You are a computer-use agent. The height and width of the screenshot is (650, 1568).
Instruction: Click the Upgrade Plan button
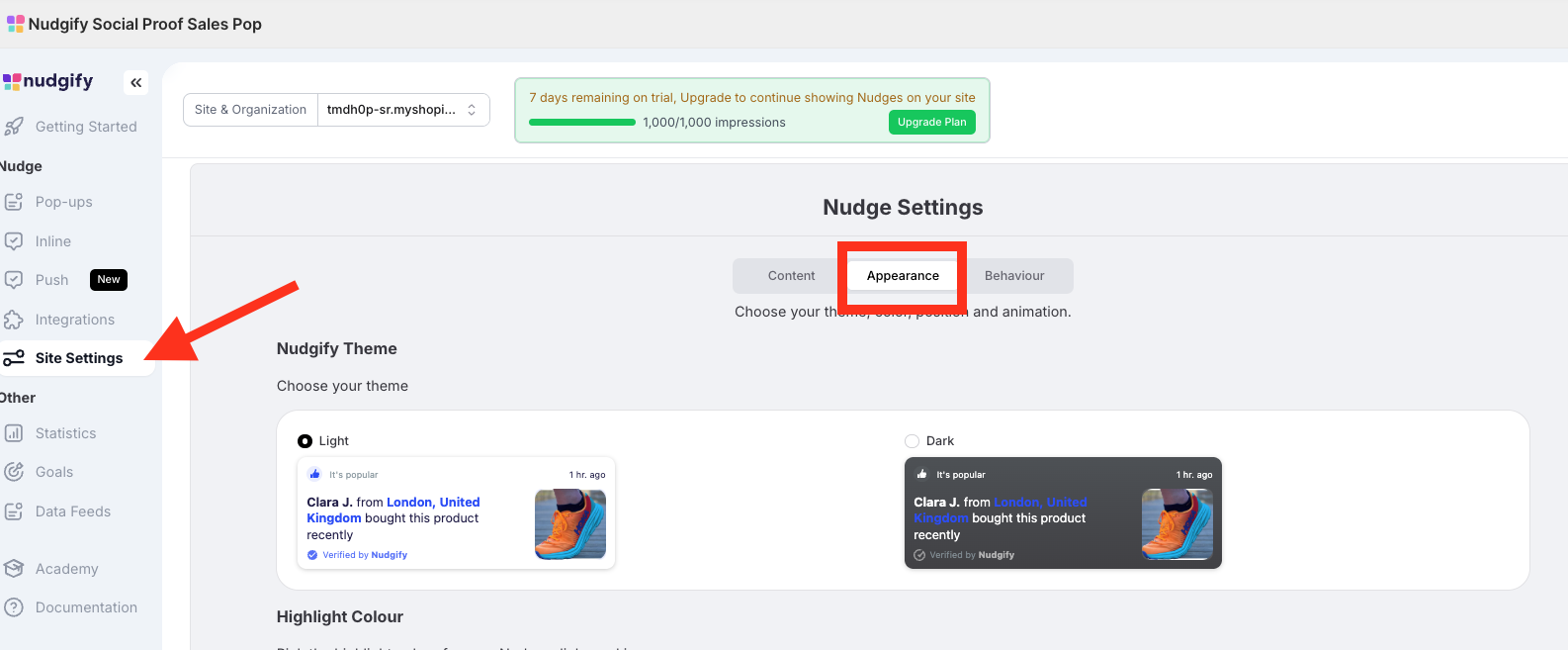(x=931, y=122)
